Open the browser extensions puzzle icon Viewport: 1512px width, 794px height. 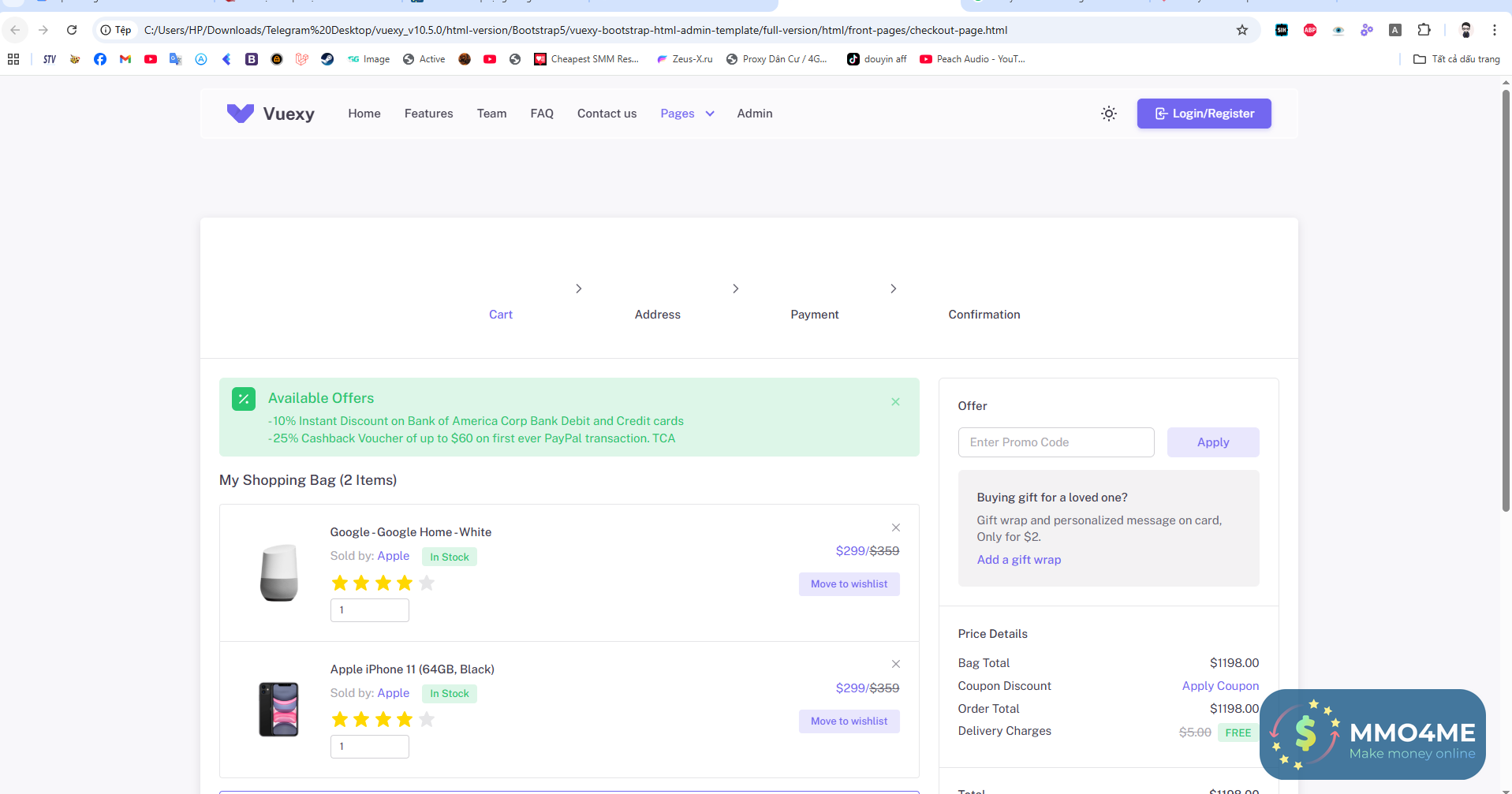(1424, 30)
